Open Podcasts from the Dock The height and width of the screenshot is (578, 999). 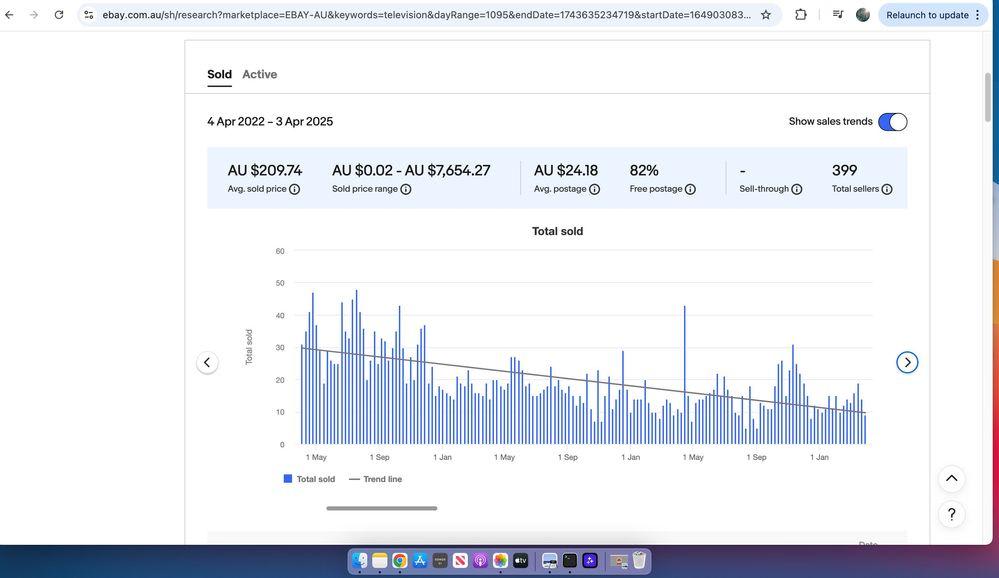[480, 561]
